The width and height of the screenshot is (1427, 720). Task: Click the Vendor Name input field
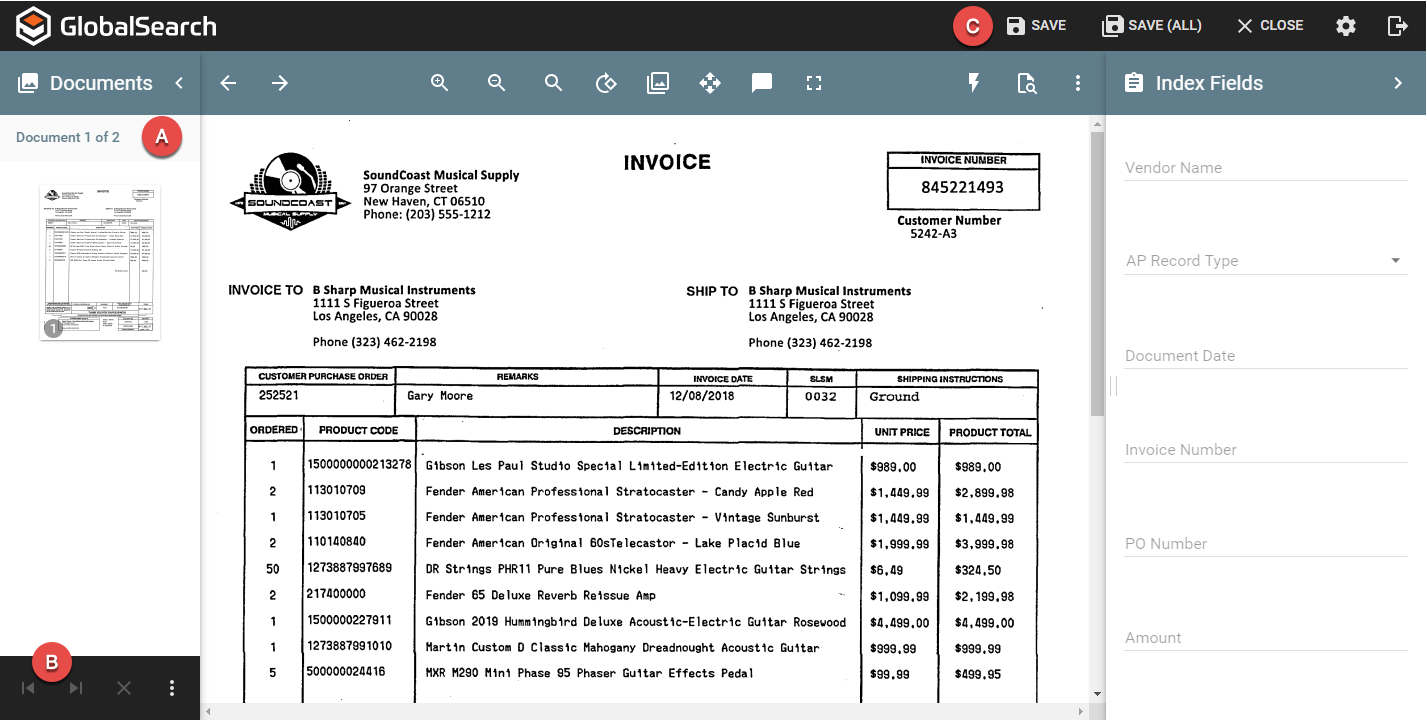(x=1265, y=168)
